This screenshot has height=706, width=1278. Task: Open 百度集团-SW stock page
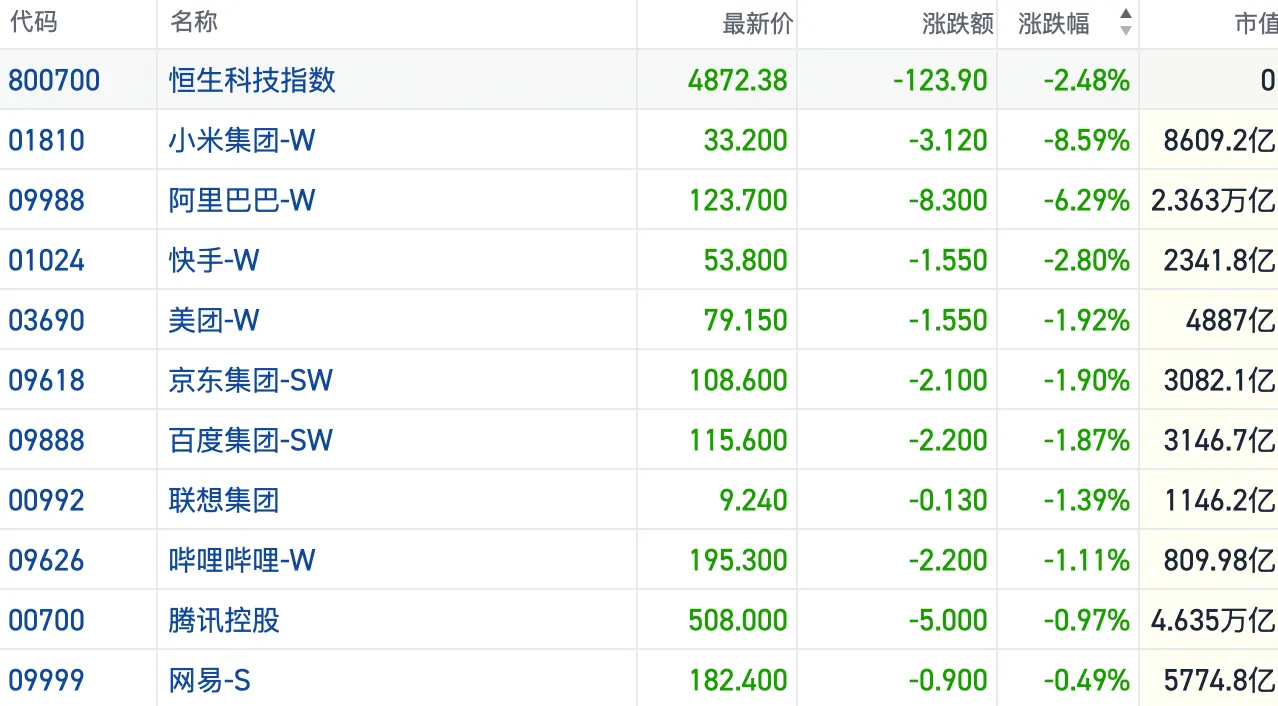pos(250,440)
